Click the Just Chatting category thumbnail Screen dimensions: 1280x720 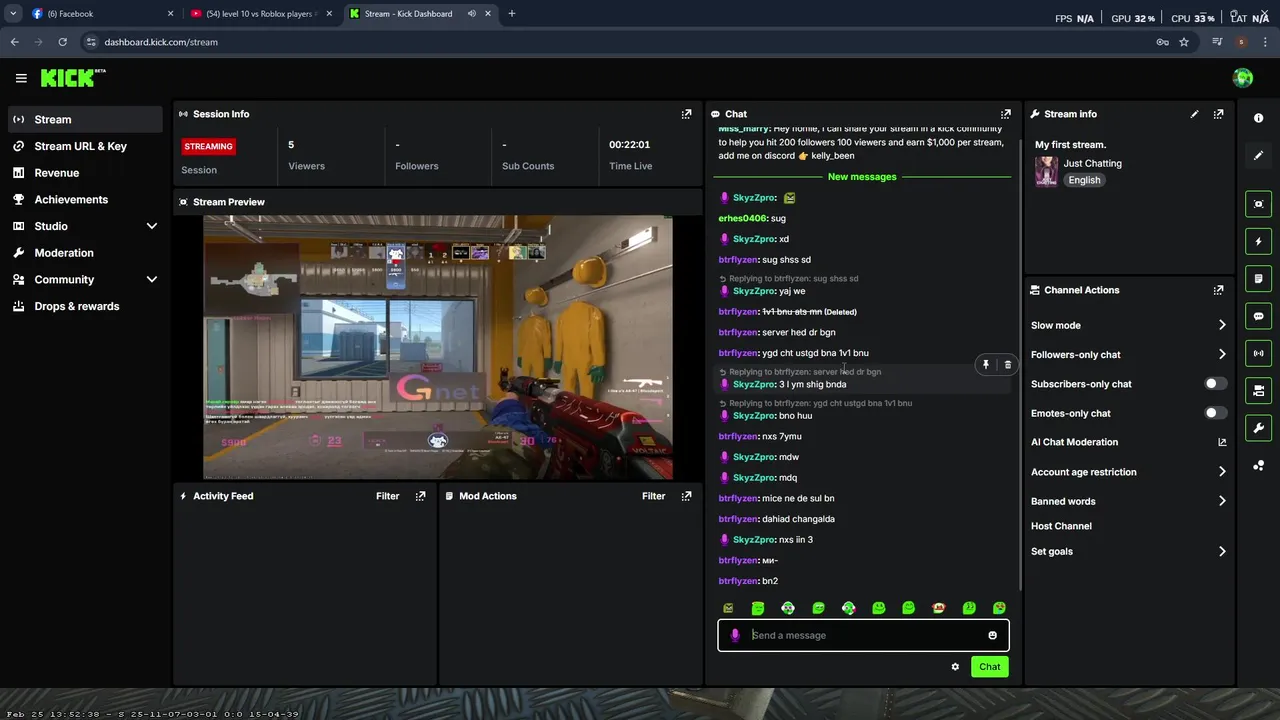point(1046,171)
